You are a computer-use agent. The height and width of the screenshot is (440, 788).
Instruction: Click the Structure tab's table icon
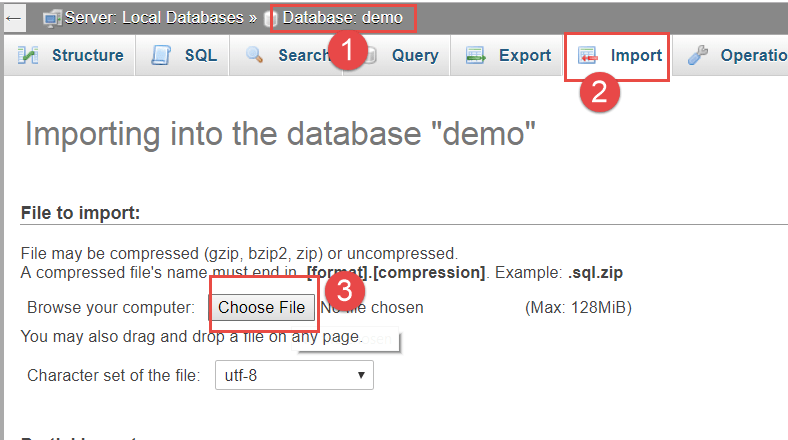29,56
